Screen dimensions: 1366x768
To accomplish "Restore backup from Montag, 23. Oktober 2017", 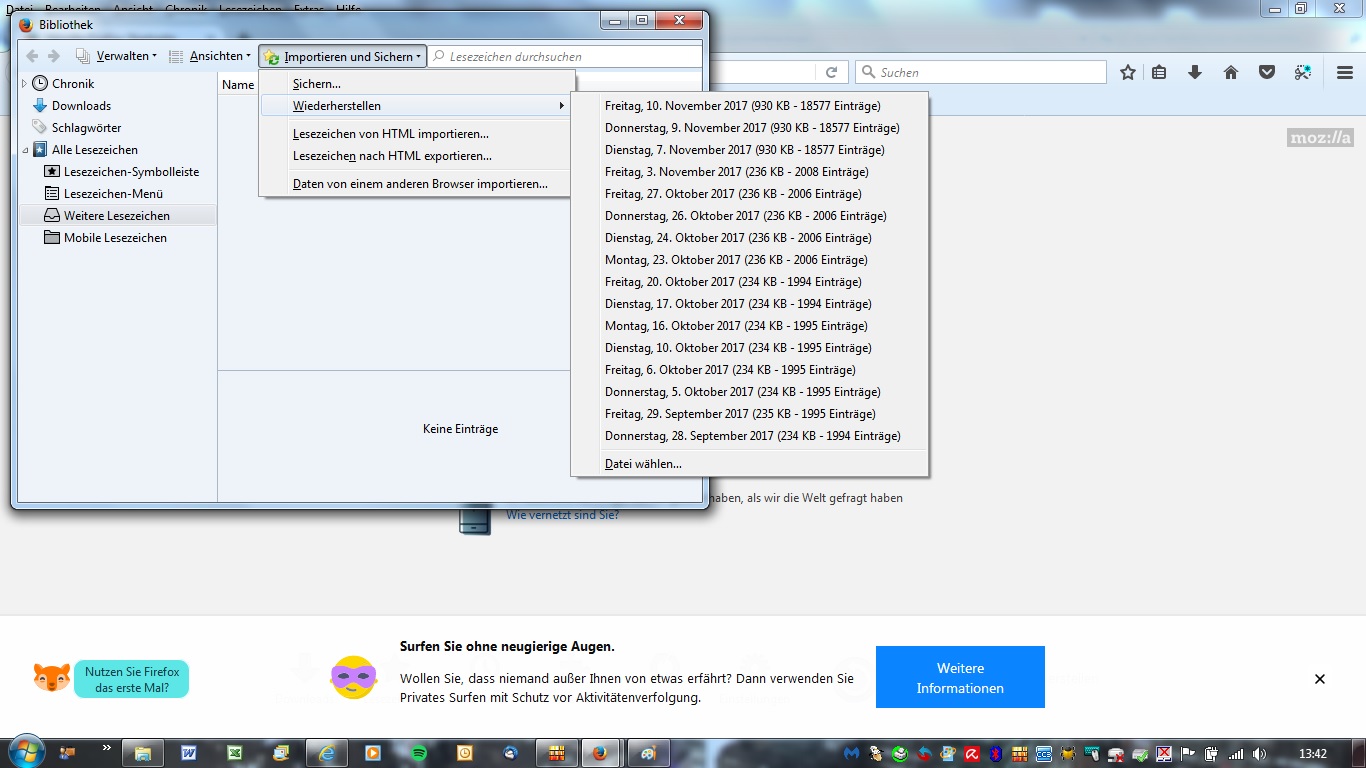I will tap(750, 260).
